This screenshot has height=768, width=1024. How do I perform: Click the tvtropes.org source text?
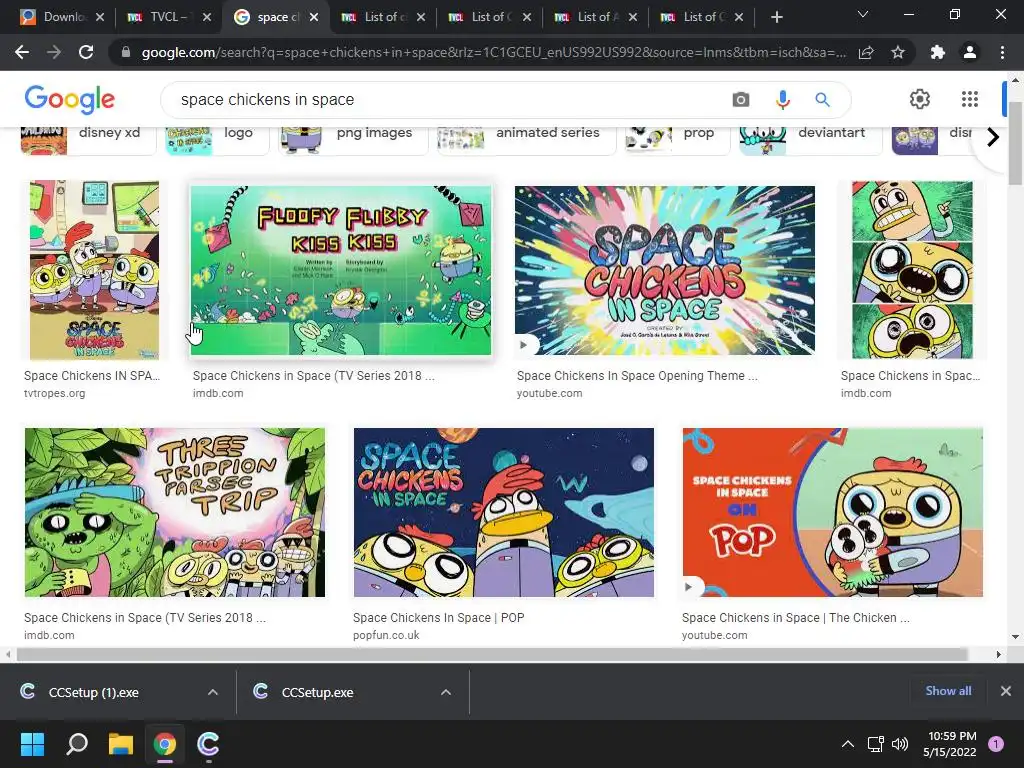[54, 393]
